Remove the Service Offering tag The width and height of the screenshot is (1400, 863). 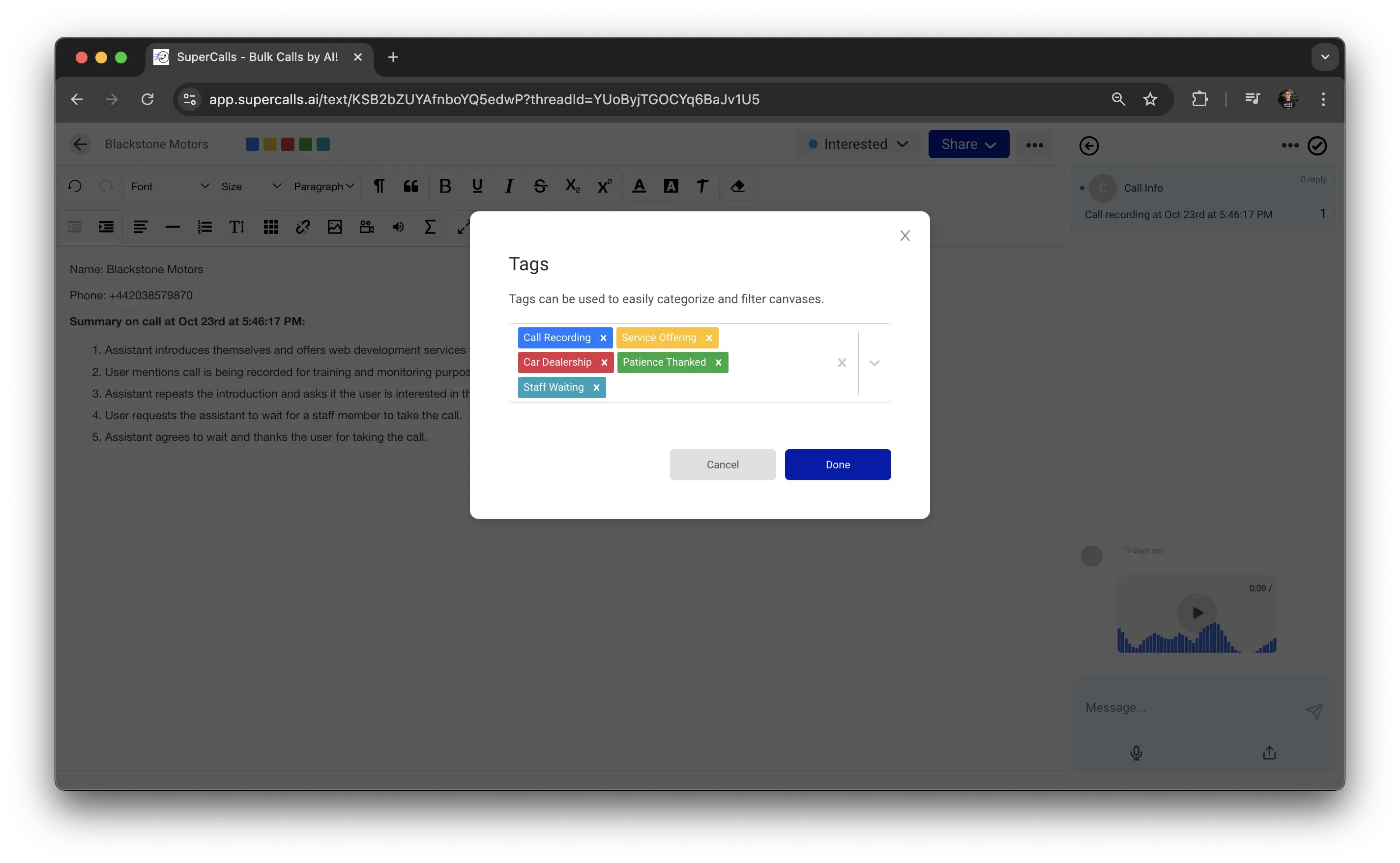click(709, 338)
